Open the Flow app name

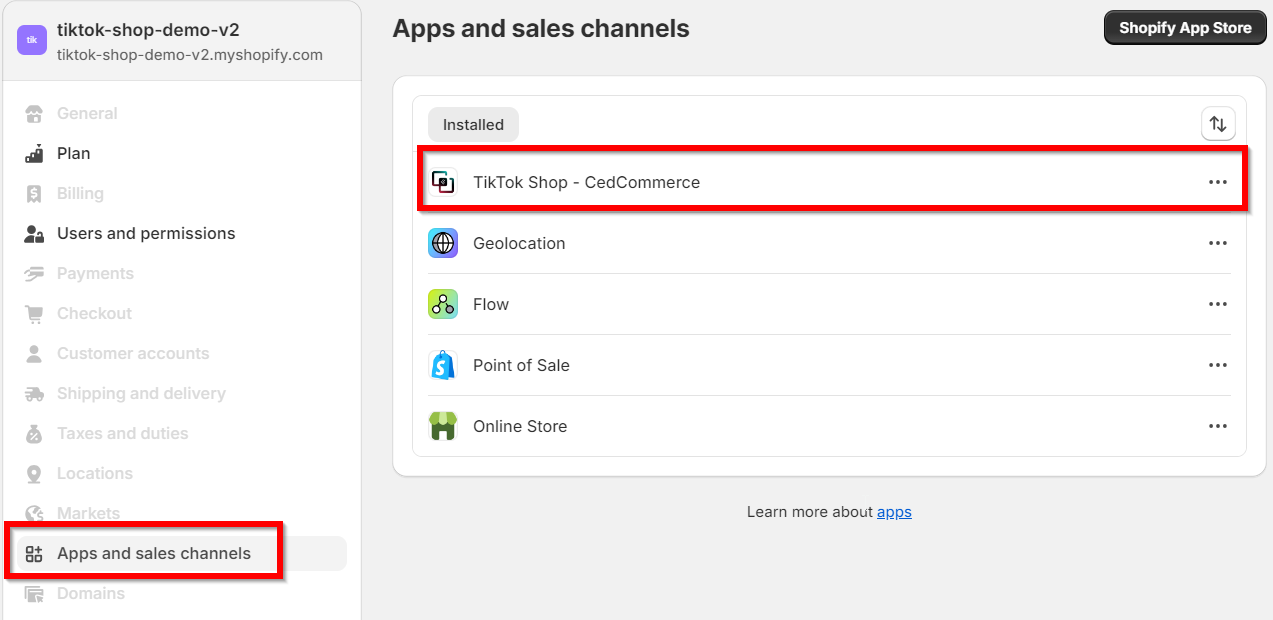point(491,304)
